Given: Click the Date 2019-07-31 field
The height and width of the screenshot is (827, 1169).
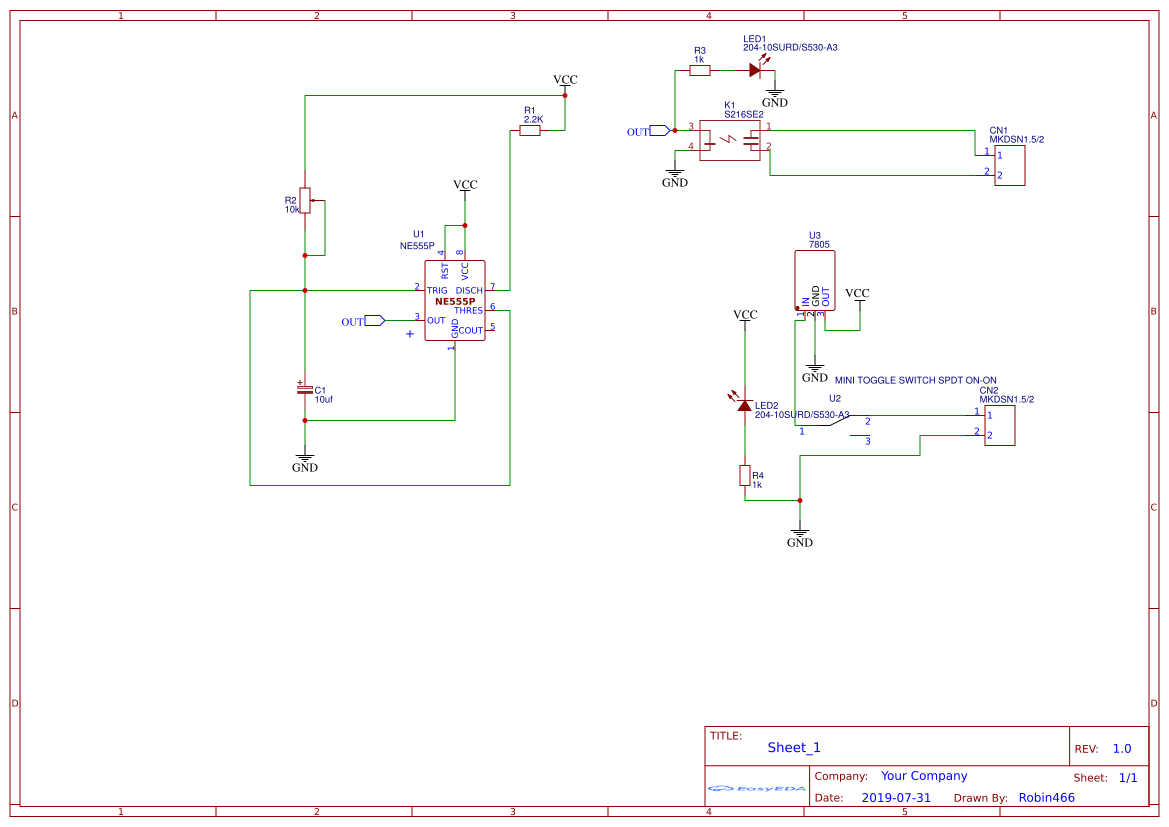Looking at the screenshot, I should pos(897,797).
